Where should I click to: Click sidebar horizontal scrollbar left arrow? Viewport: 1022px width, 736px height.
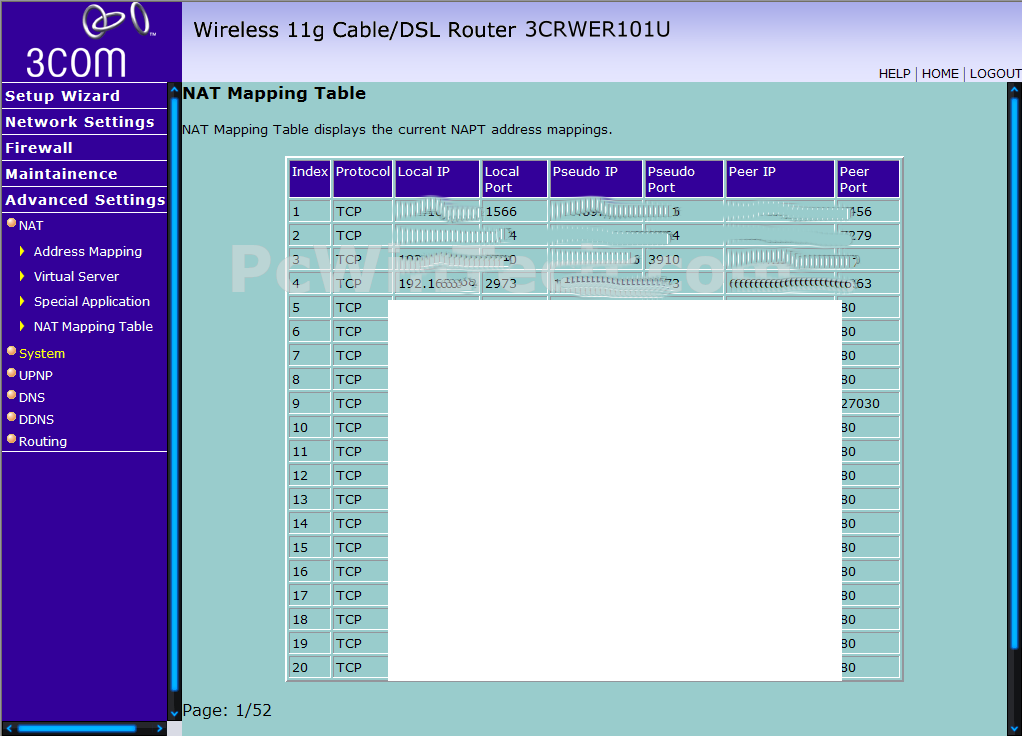coord(9,728)
